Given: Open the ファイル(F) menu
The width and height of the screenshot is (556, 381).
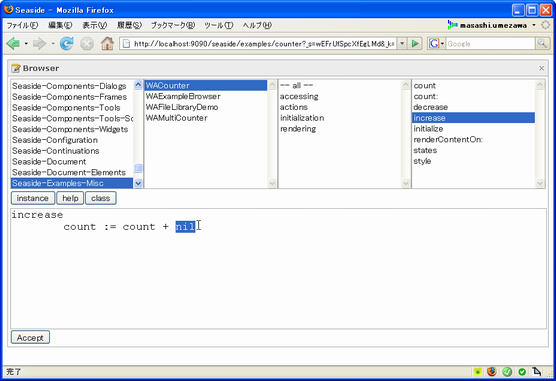Looking at the screenshot, I should 22,25.
